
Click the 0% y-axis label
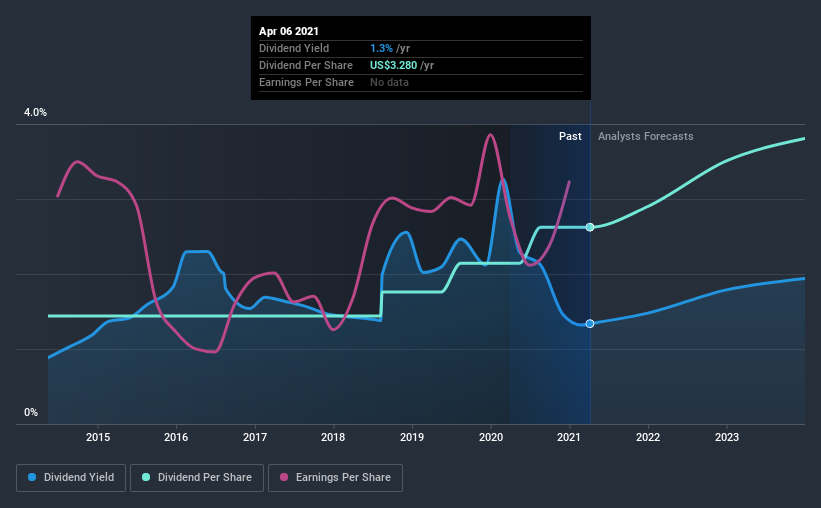[x=31, y=412]
